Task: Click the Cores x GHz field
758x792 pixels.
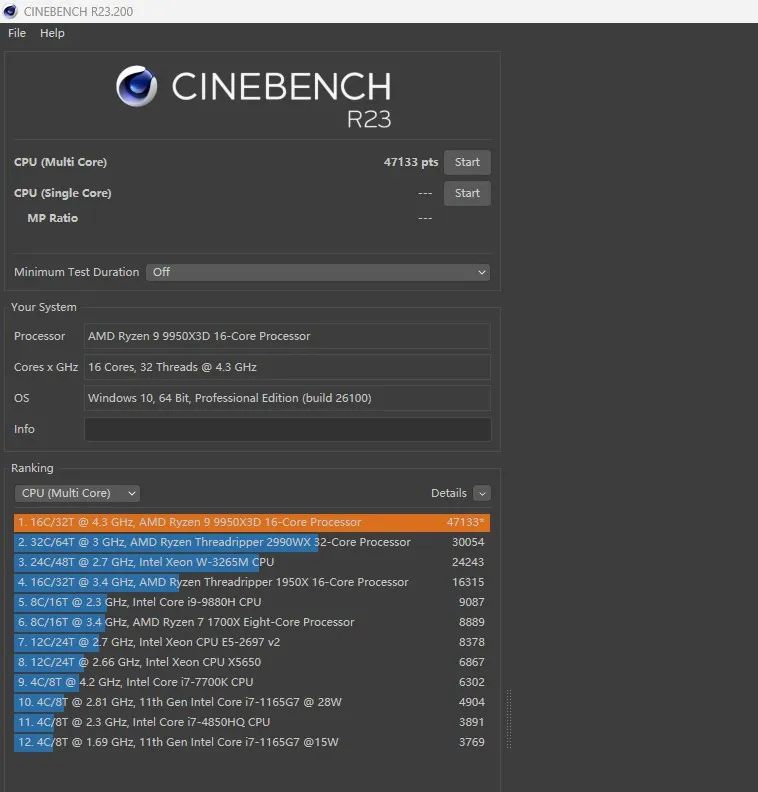Action: [287, 367]
